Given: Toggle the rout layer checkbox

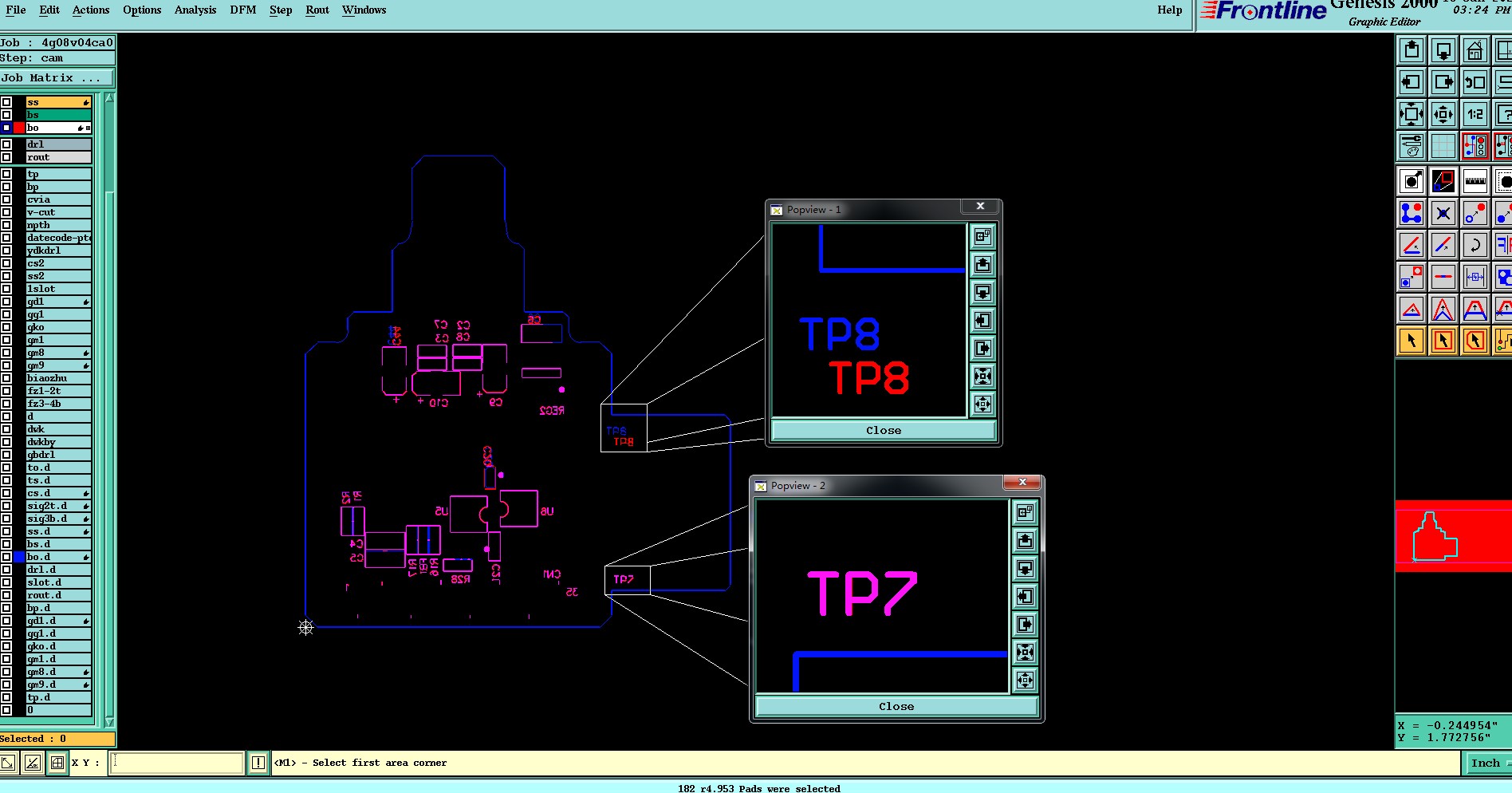Looking at the screenshot, I should (6, 157).
